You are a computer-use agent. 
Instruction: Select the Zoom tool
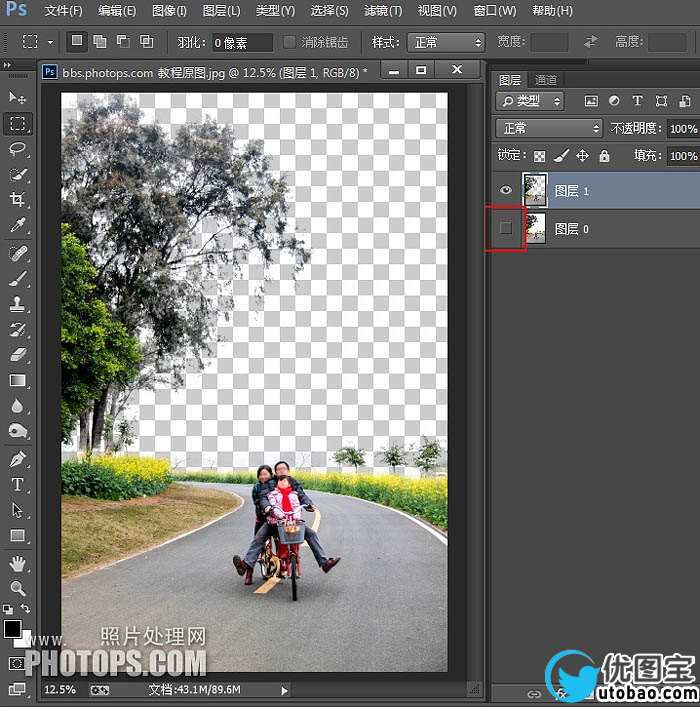(x=17, y=588)
